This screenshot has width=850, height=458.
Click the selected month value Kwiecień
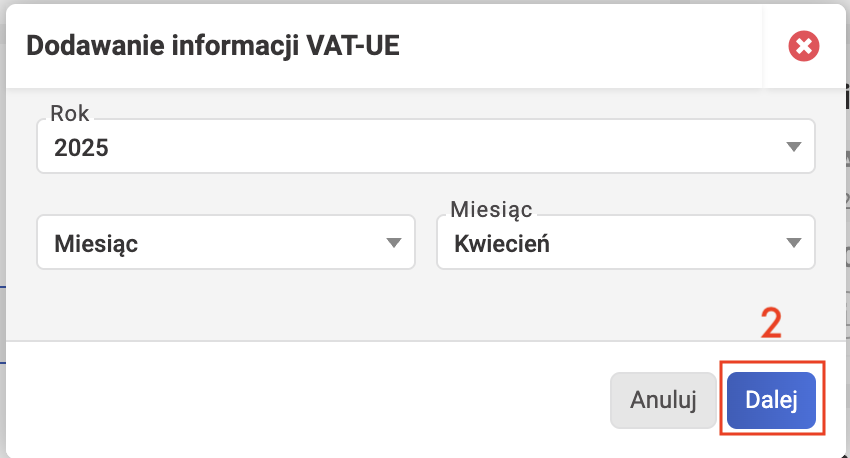pyautogui.click(x=501, y=244)
